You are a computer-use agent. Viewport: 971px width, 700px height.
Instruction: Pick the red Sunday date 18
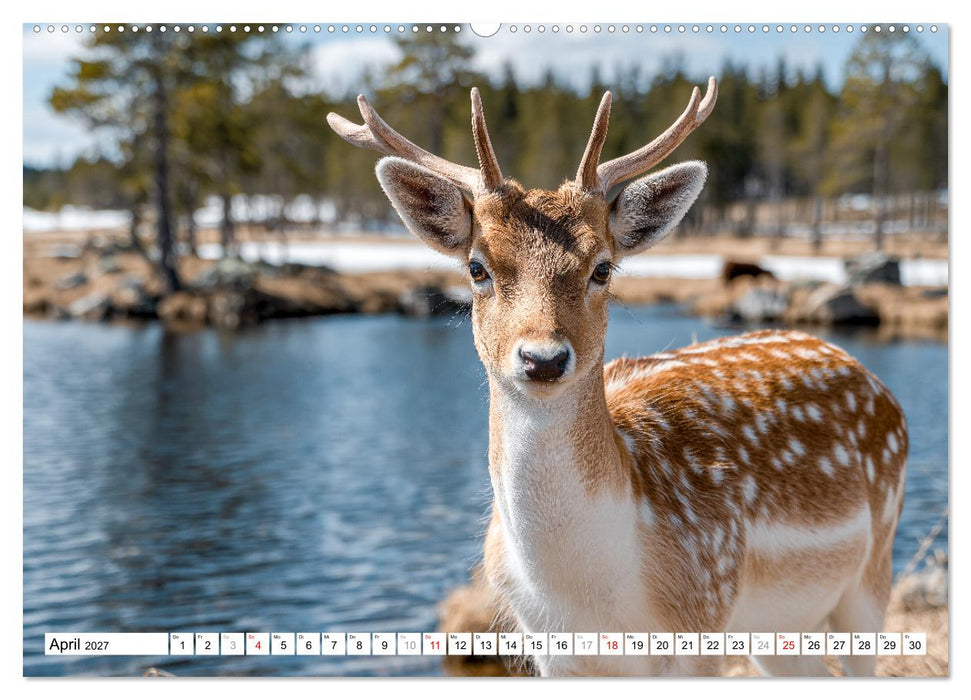611,644
